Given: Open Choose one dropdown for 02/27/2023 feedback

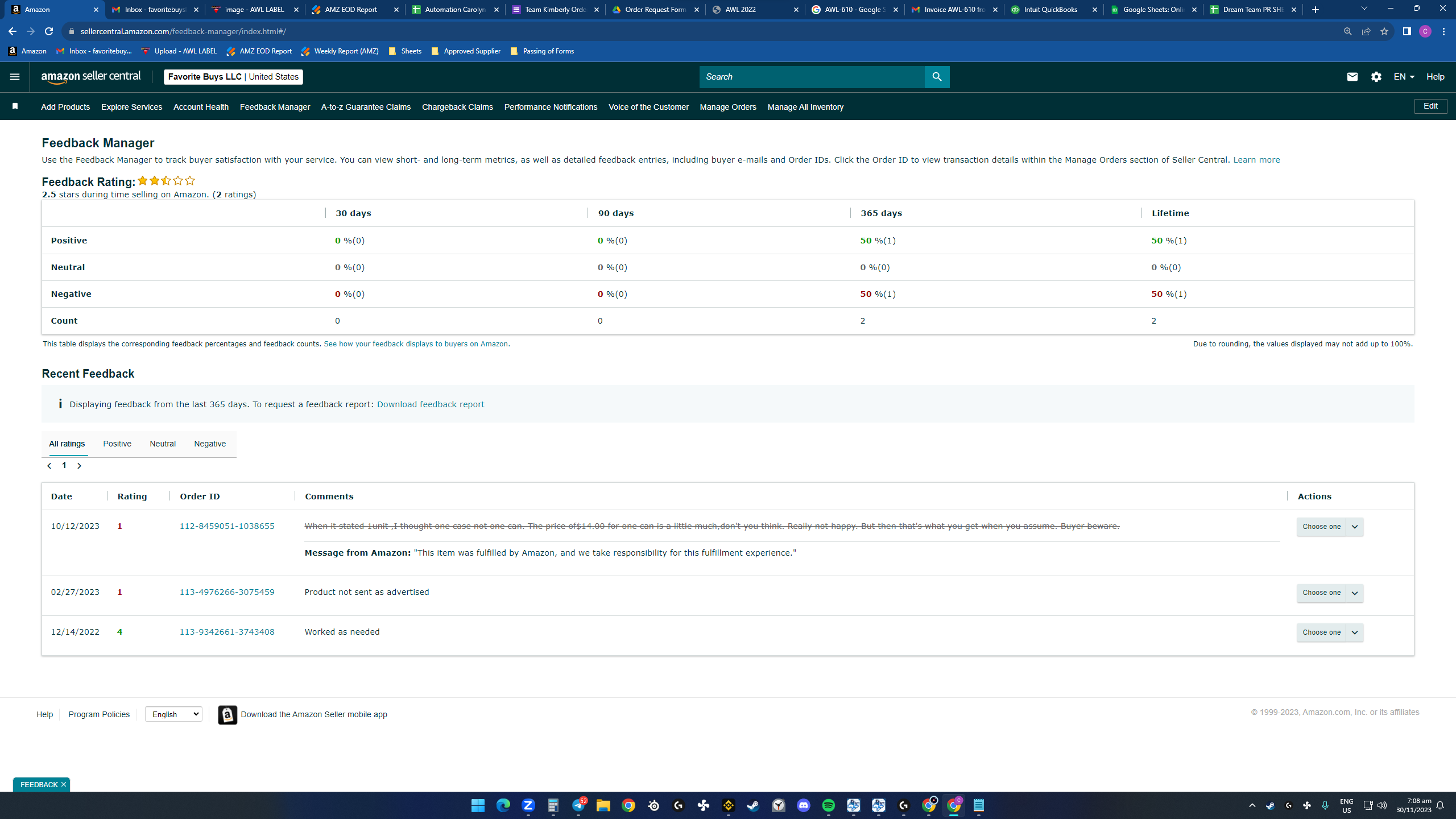Looking at the screenshot, I should coord(1330,593).
